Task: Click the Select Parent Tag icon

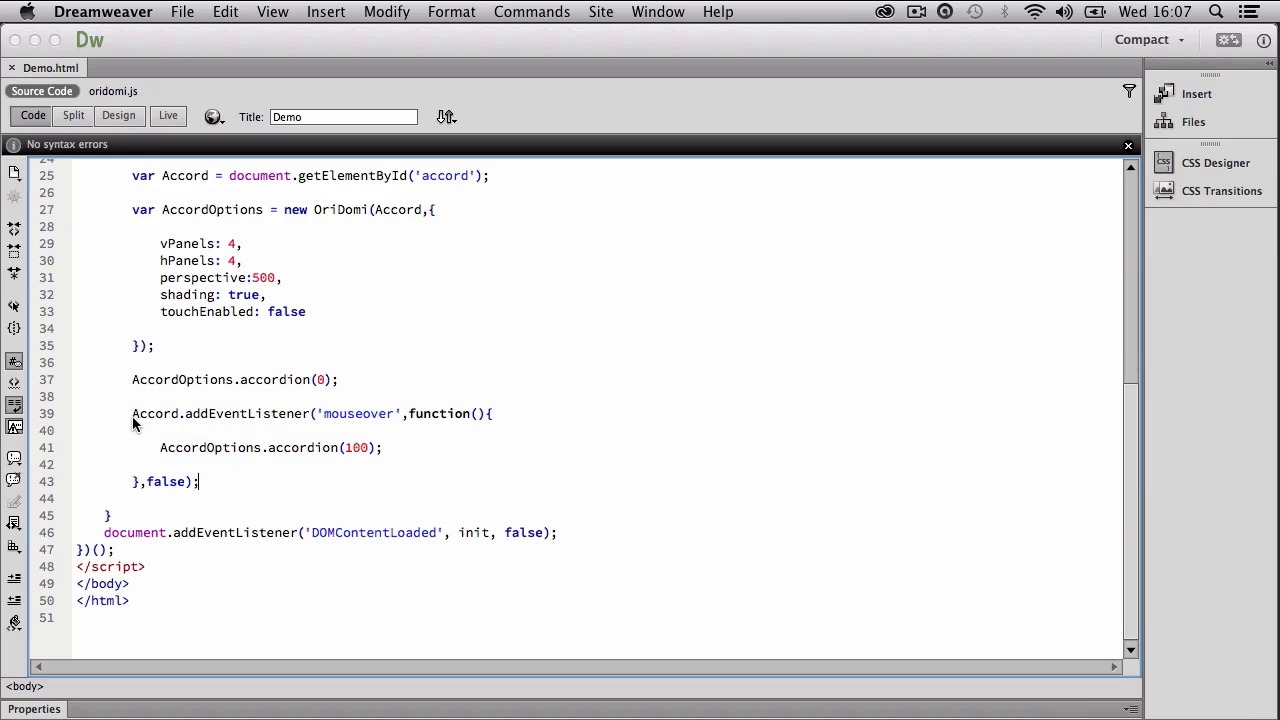Action: [x=14, y=306]
